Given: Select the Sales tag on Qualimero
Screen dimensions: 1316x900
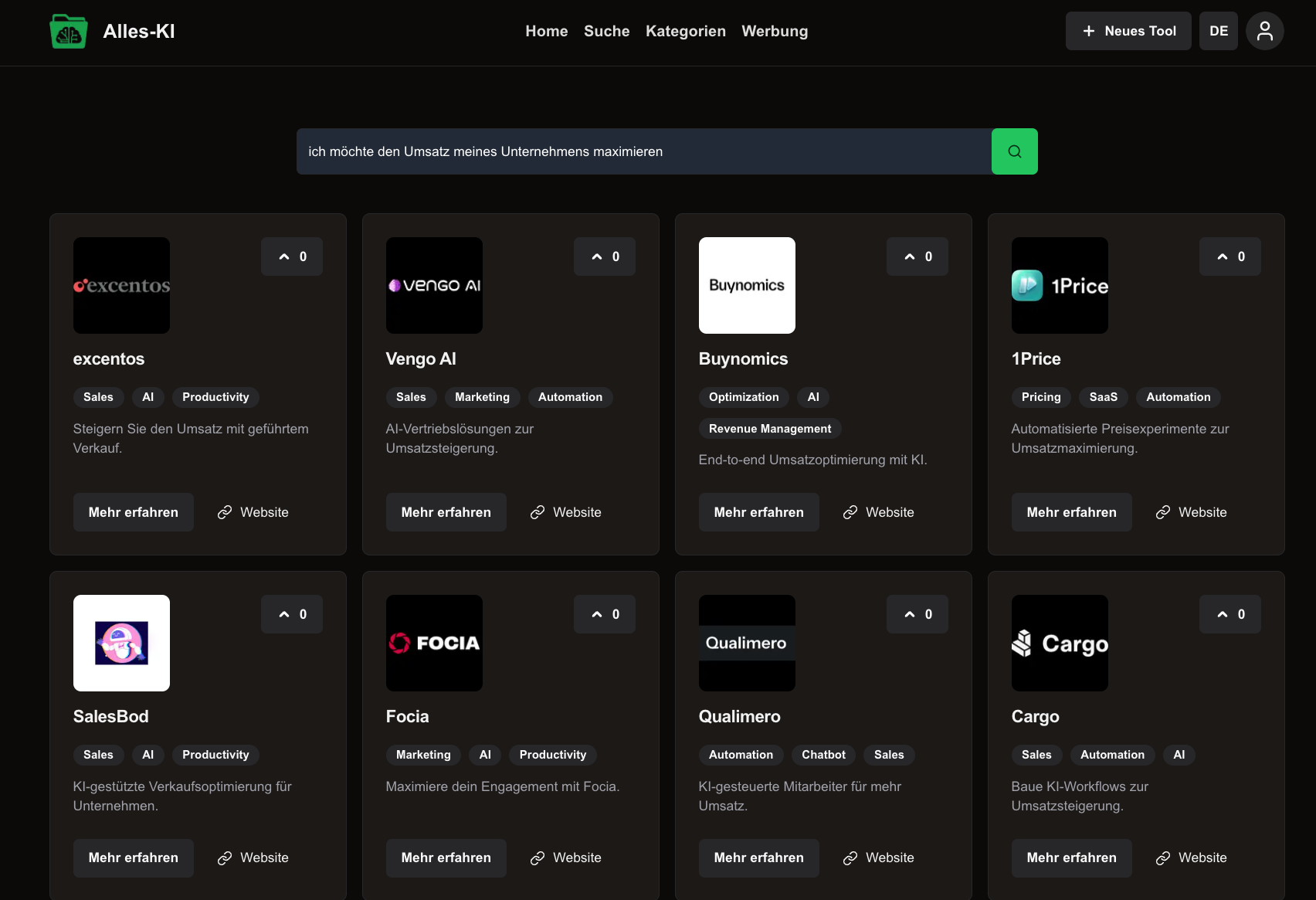Looking at the screenshot, I should 889,755.
